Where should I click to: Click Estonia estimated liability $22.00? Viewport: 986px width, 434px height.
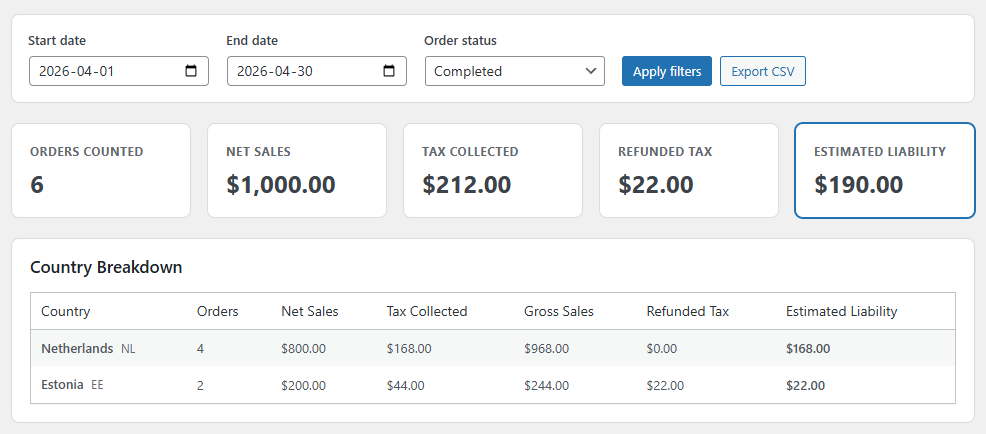[x=806, y=386]
